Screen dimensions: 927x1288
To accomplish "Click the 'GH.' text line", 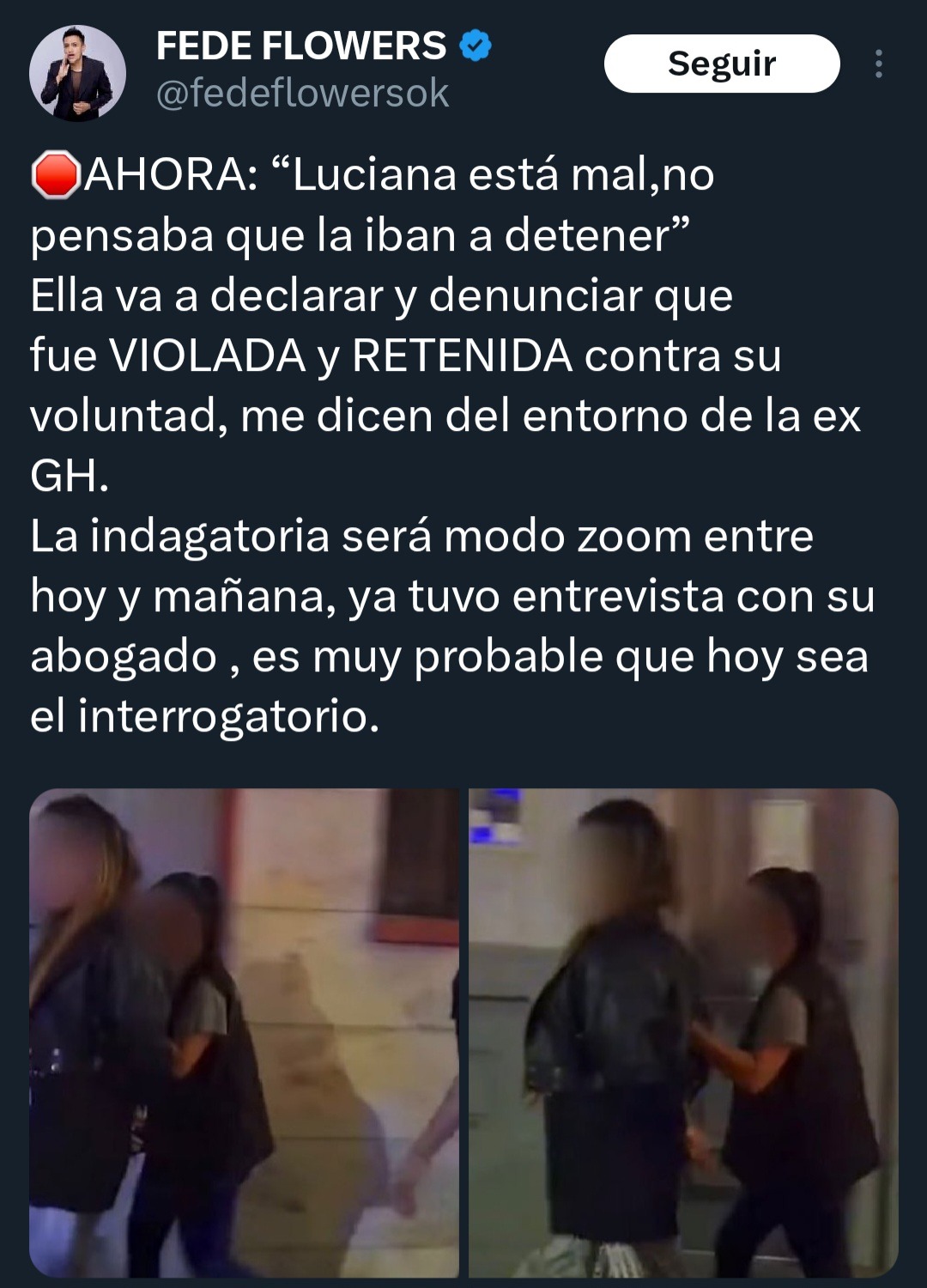I will 70,476.
